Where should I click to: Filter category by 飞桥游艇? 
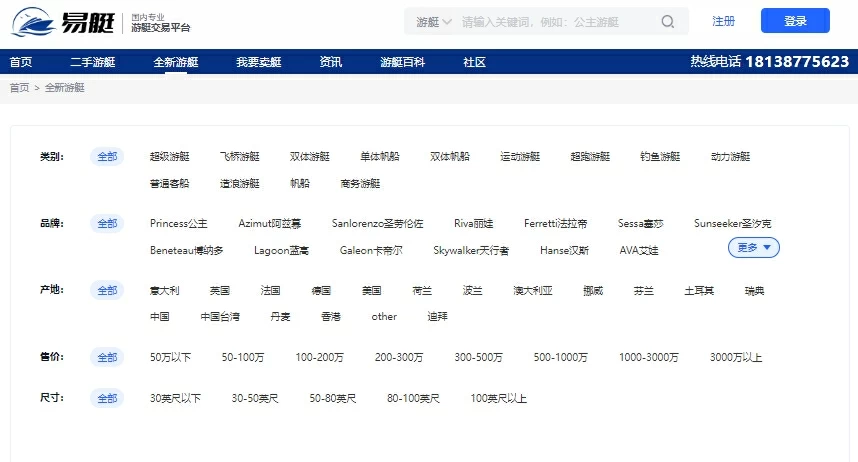240,157
